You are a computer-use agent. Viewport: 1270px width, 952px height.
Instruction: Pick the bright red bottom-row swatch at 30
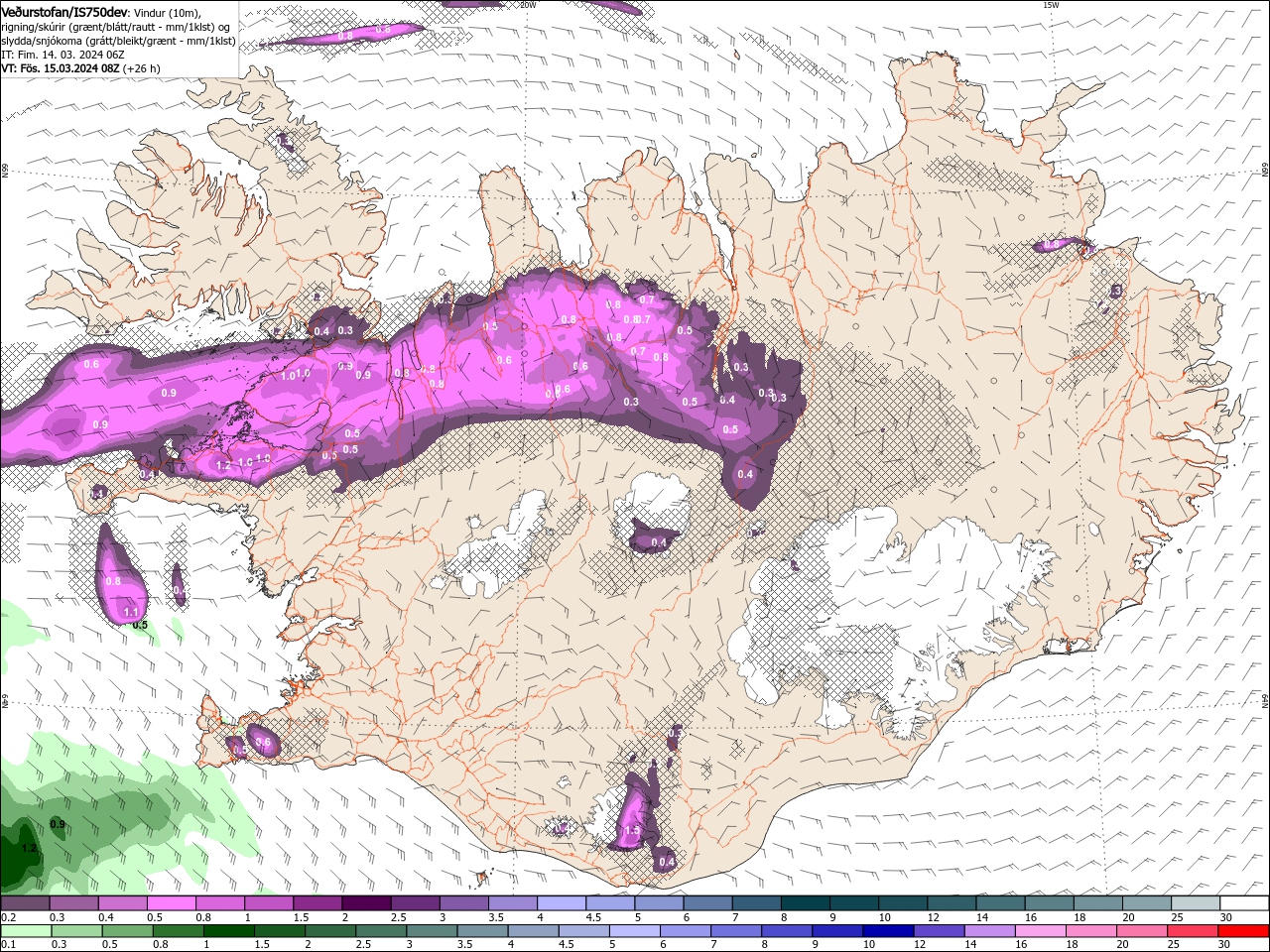(x=1243, y=931)
